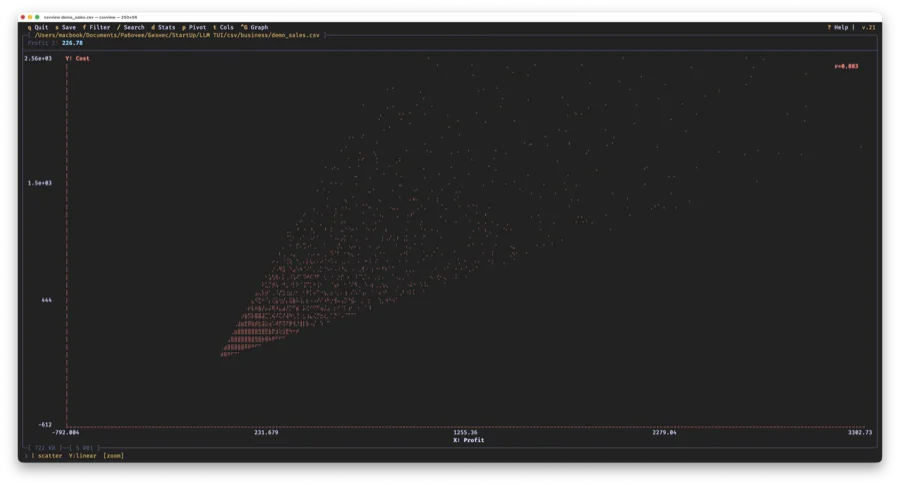Toggle the [zoom] mode in status bar

coord(114,455)
